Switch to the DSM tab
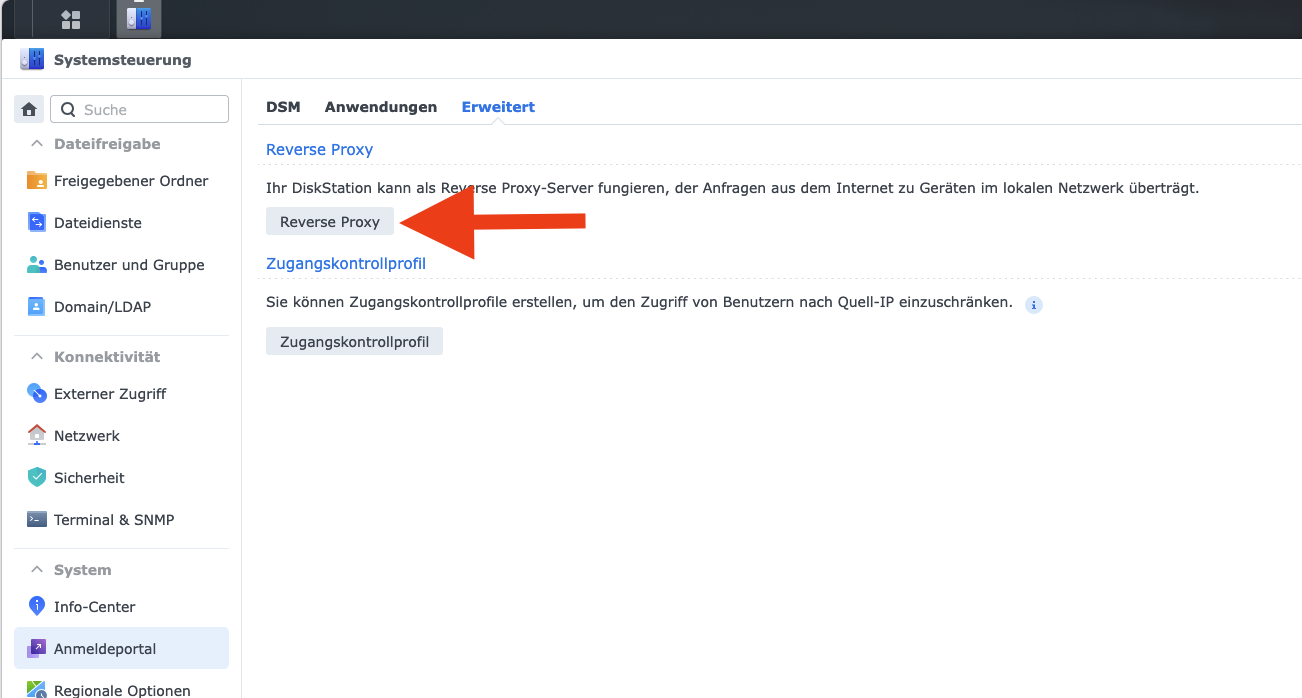The image size is (1302, 698). [283, 107]
